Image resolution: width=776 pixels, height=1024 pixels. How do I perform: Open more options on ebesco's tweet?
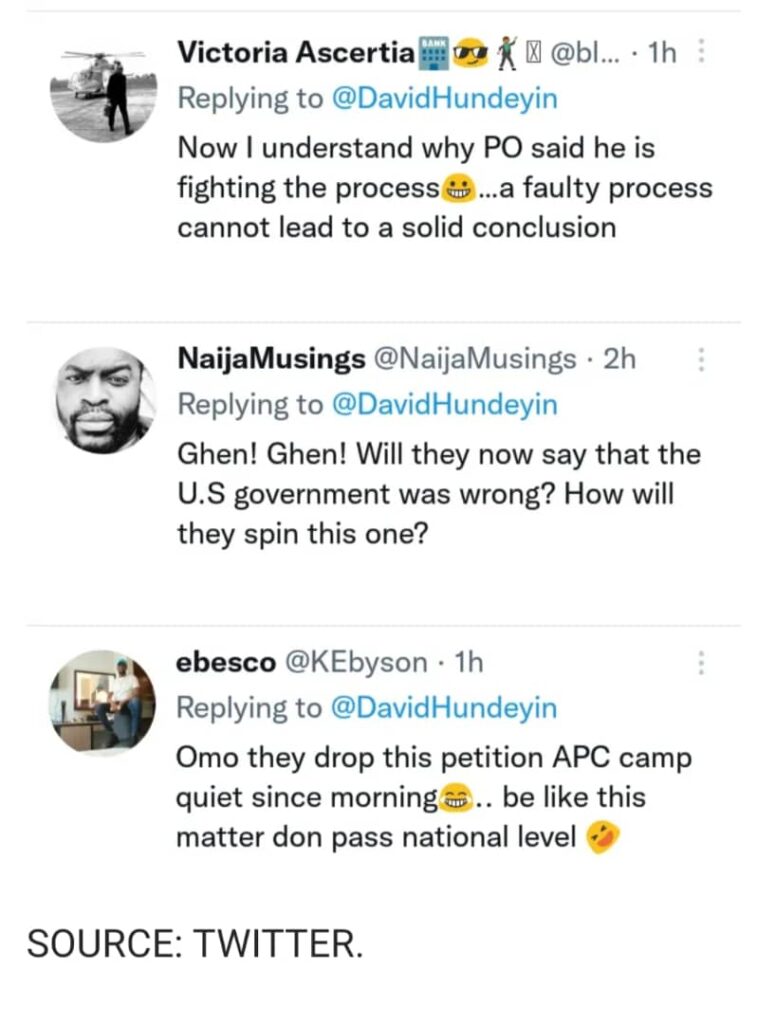[x=701, y=662]
